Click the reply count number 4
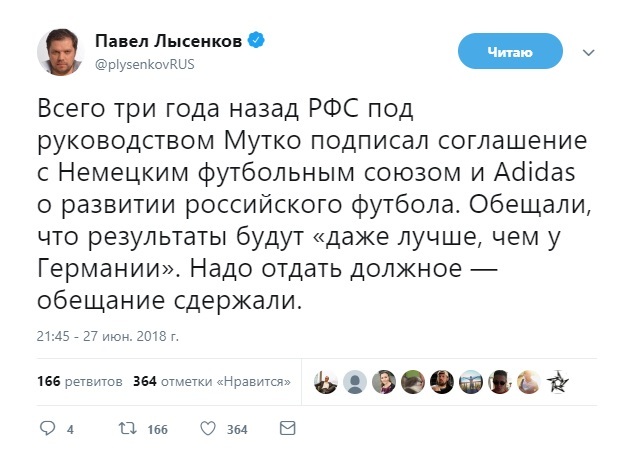Image resolution: width=636 pixels, height=460 pixels. click(x=70, y=429)
